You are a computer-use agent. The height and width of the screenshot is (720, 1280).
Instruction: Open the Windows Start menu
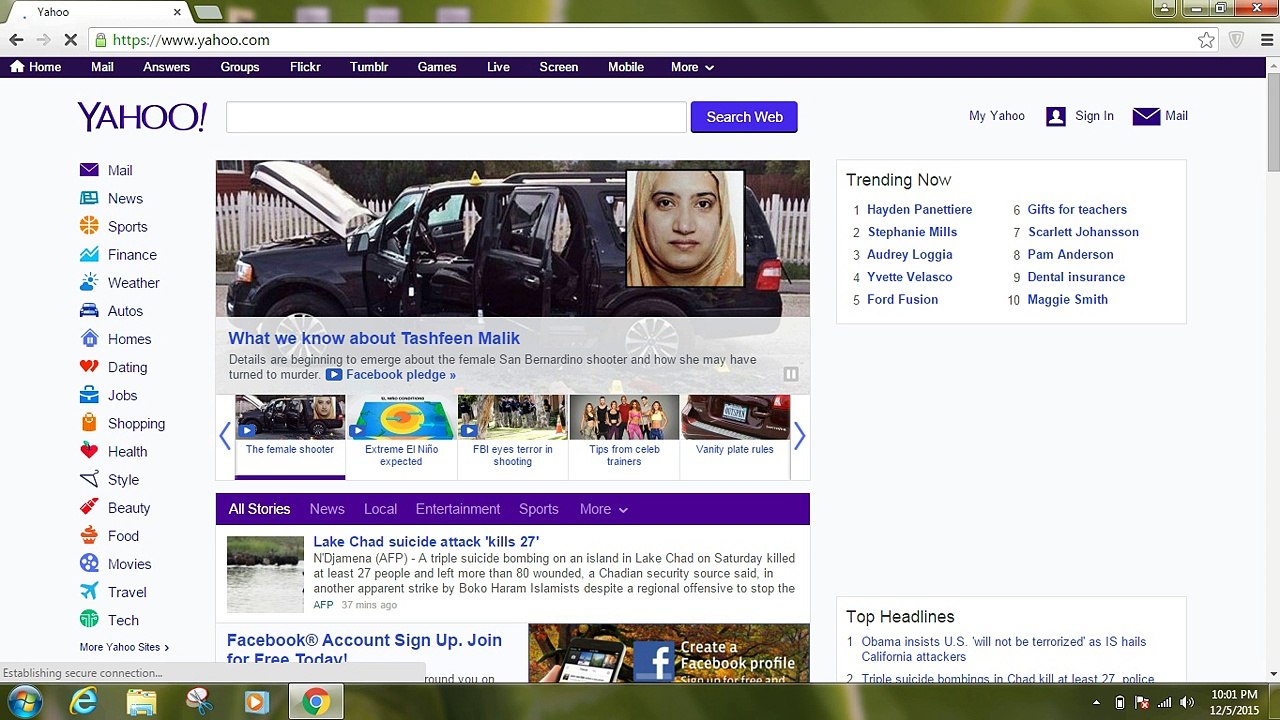coord(24,702)
